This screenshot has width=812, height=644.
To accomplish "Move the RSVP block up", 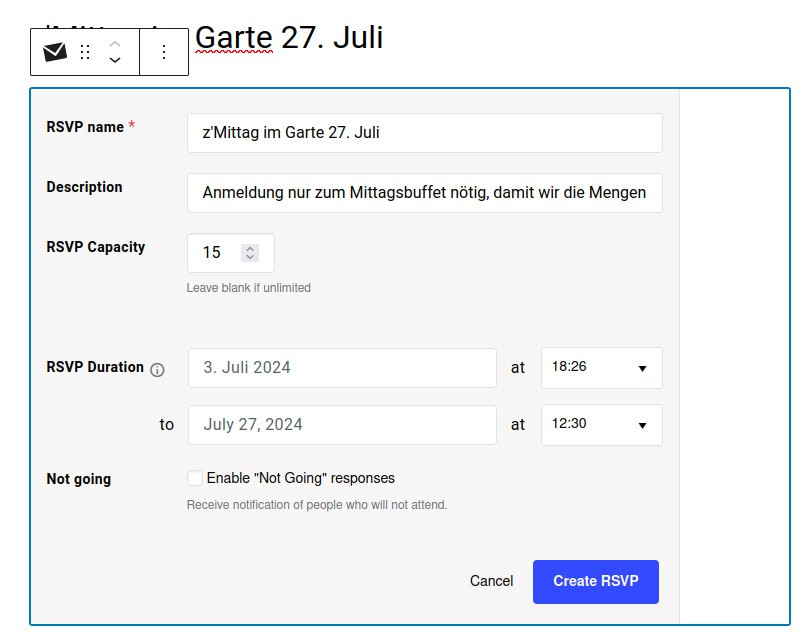I will (x=115, y=44).
